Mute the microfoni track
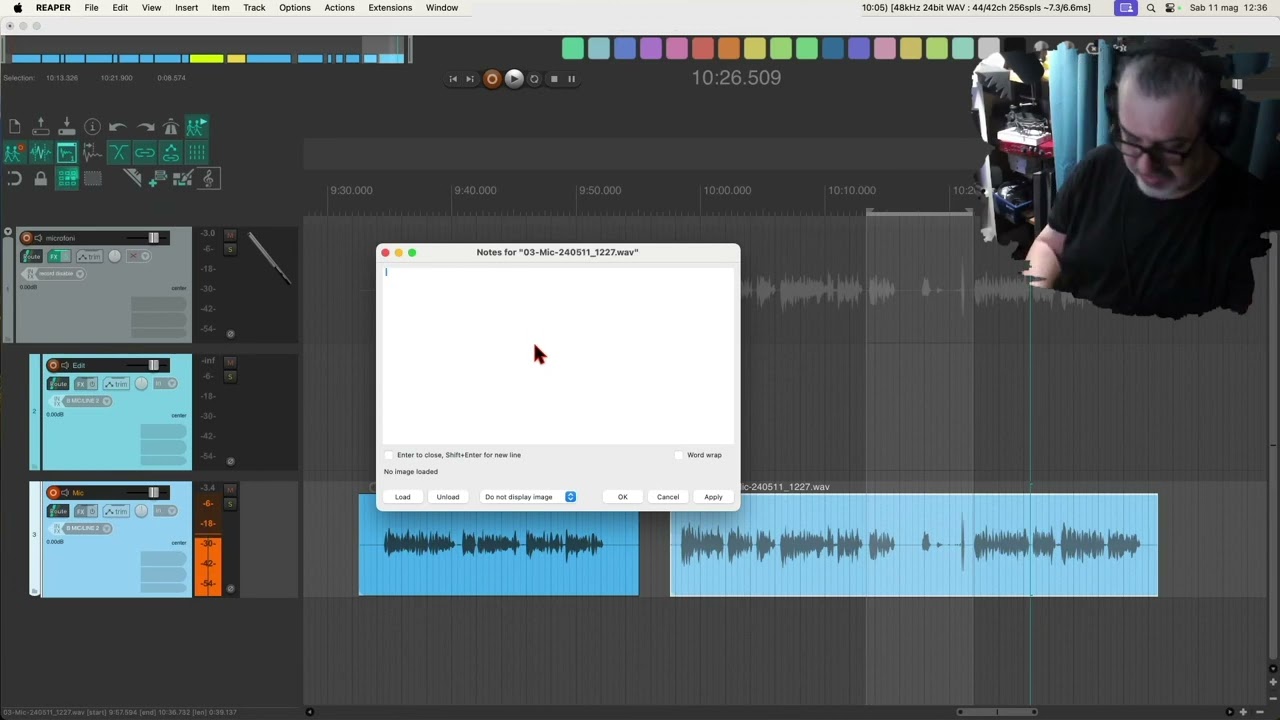Screen dimensions: 1280x720 [x=230, y=236]
